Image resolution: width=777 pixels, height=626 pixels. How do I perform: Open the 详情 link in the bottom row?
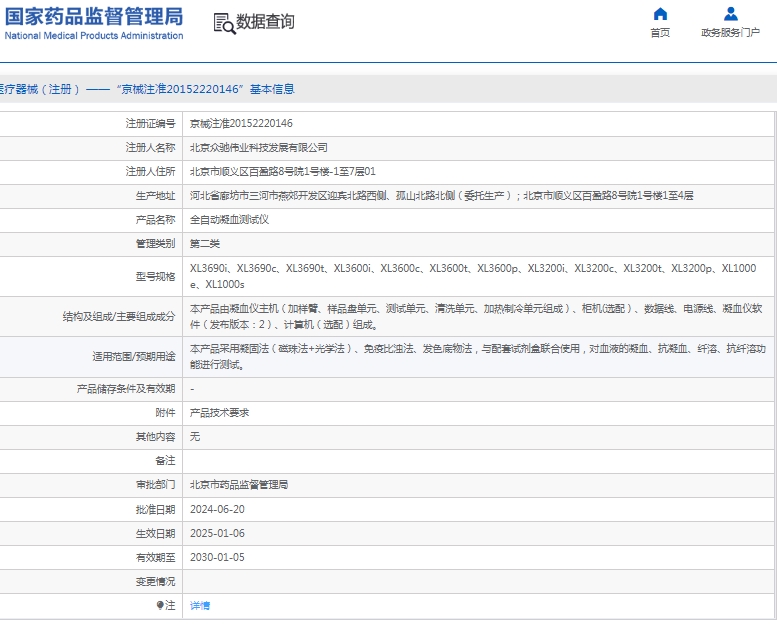(200, 606)
